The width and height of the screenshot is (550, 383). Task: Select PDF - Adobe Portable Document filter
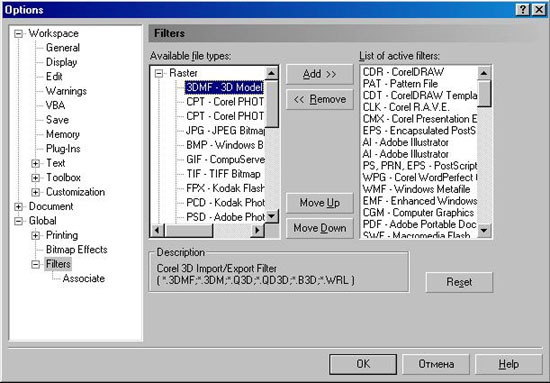419,224
